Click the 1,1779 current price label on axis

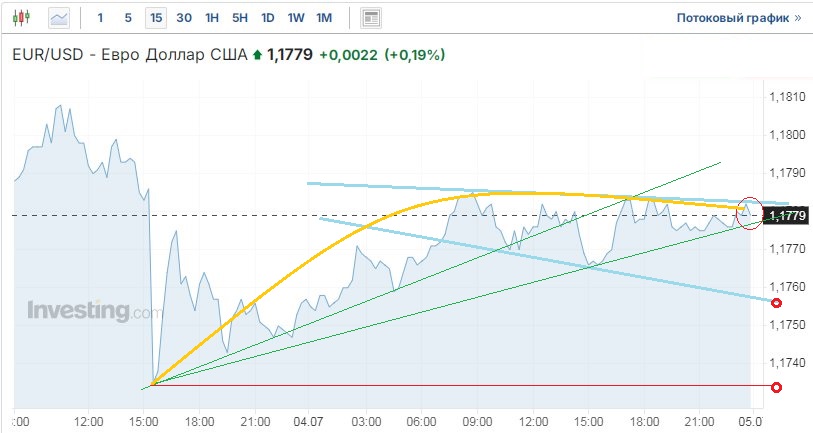point(785,215)
